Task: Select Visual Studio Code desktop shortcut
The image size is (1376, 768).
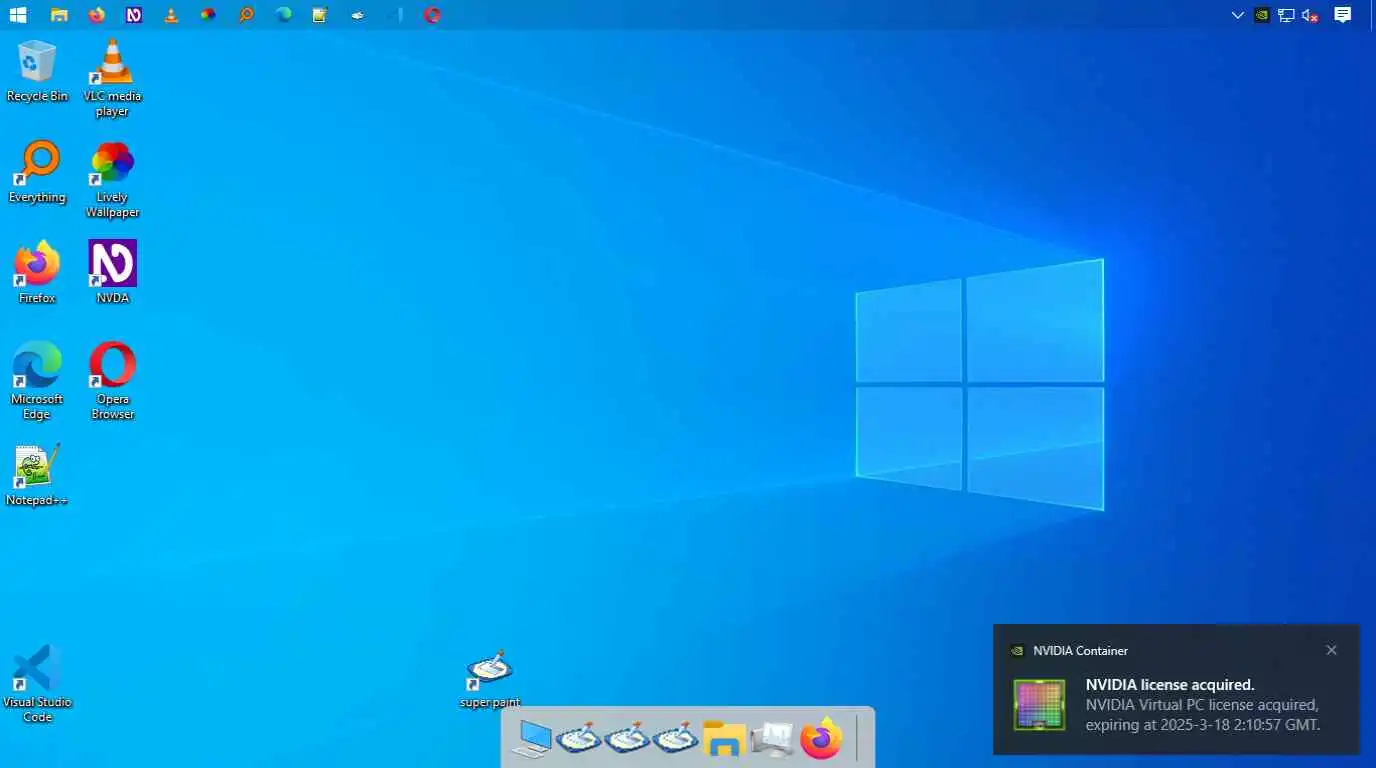Action: [x=37, y=684]
